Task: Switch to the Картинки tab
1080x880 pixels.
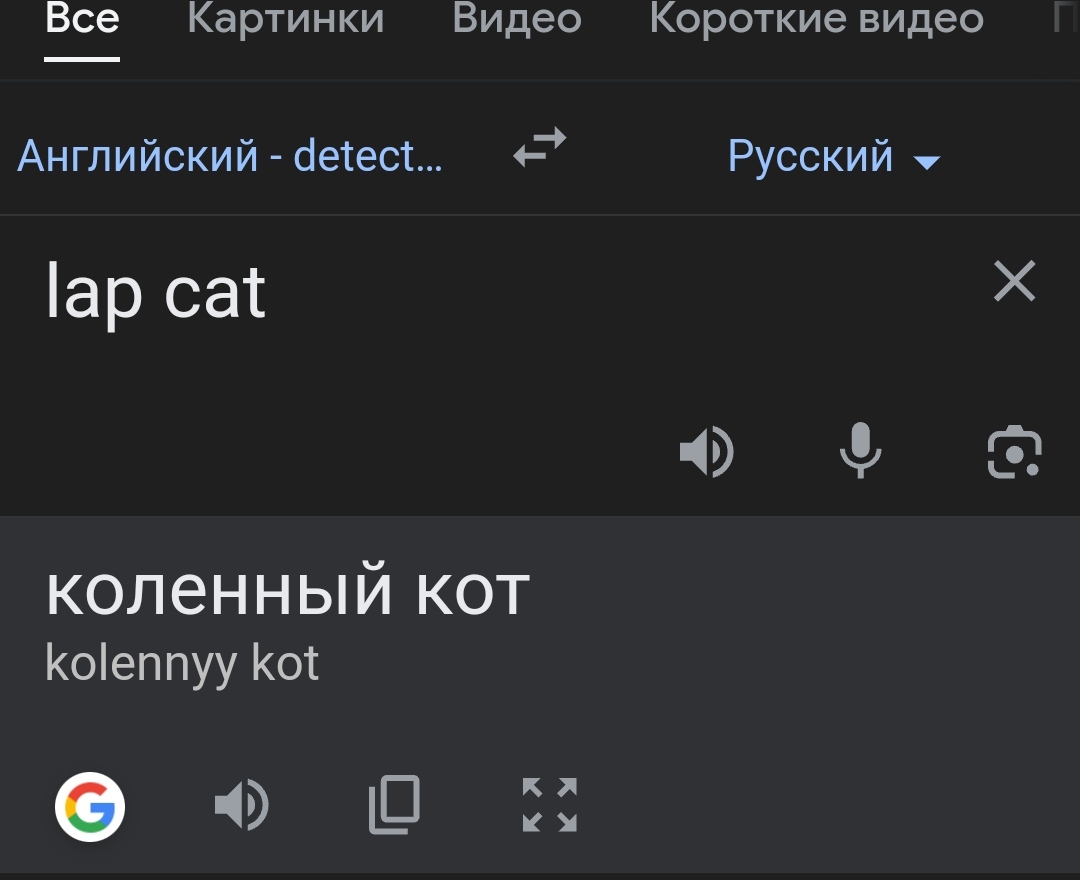Action: coord(286,19)
